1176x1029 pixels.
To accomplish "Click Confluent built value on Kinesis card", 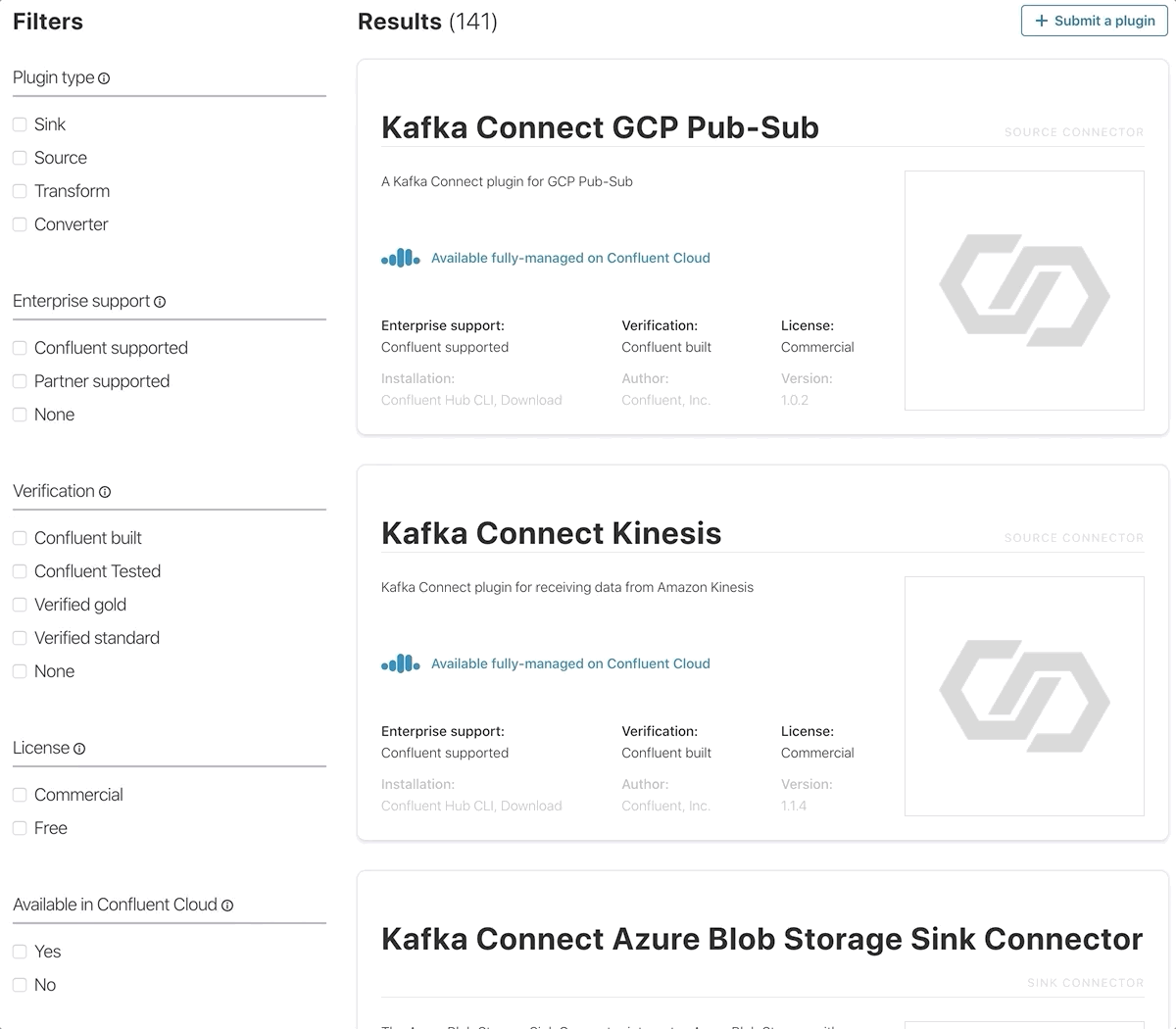I will (x=666, y=753).
